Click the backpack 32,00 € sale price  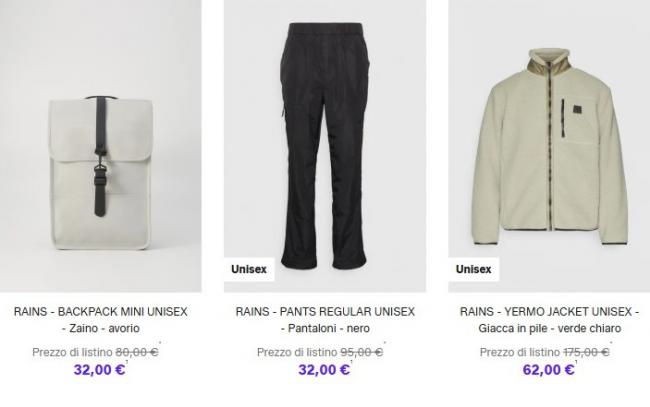coord(99,369)
